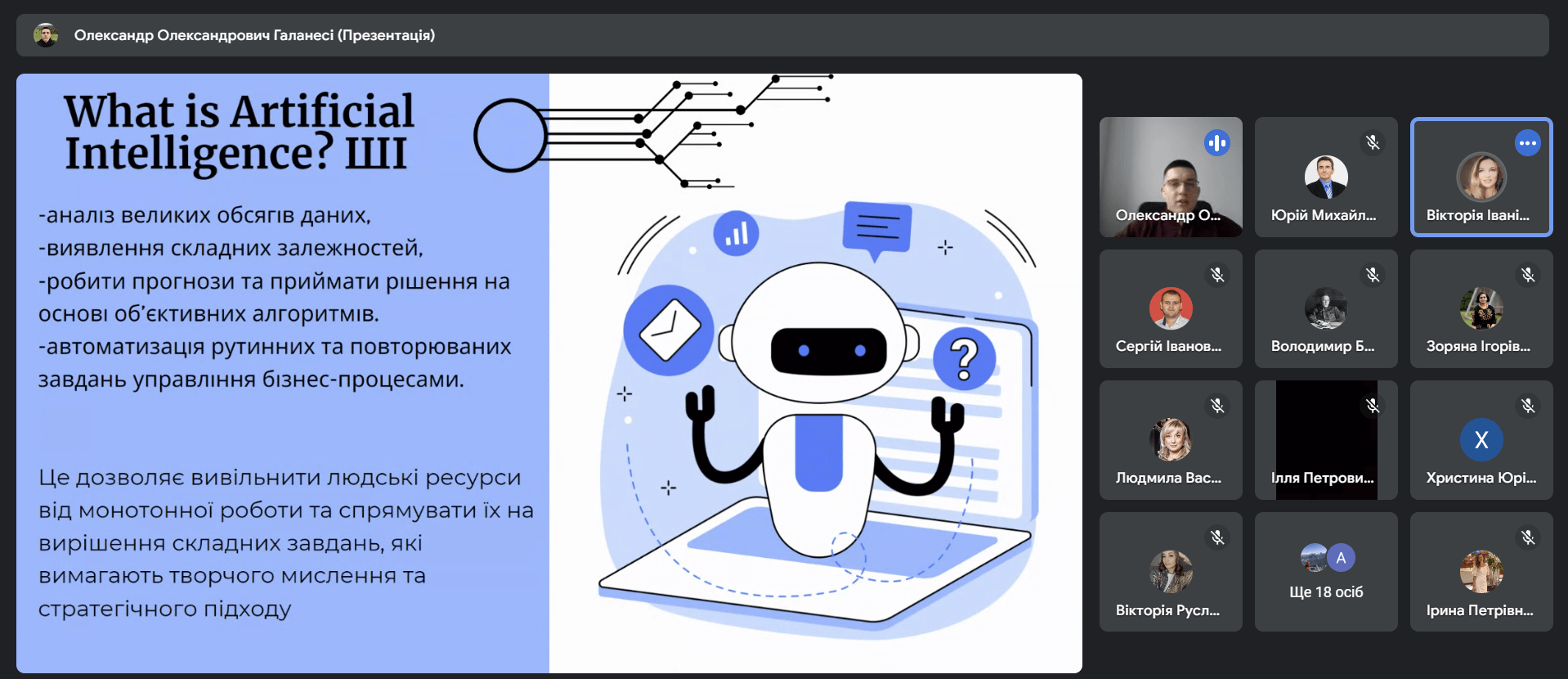Click muted mic icon on Сергій Іванов... tile
Viewport: 1568px width, 679px height.
(x=1217, y=275)
